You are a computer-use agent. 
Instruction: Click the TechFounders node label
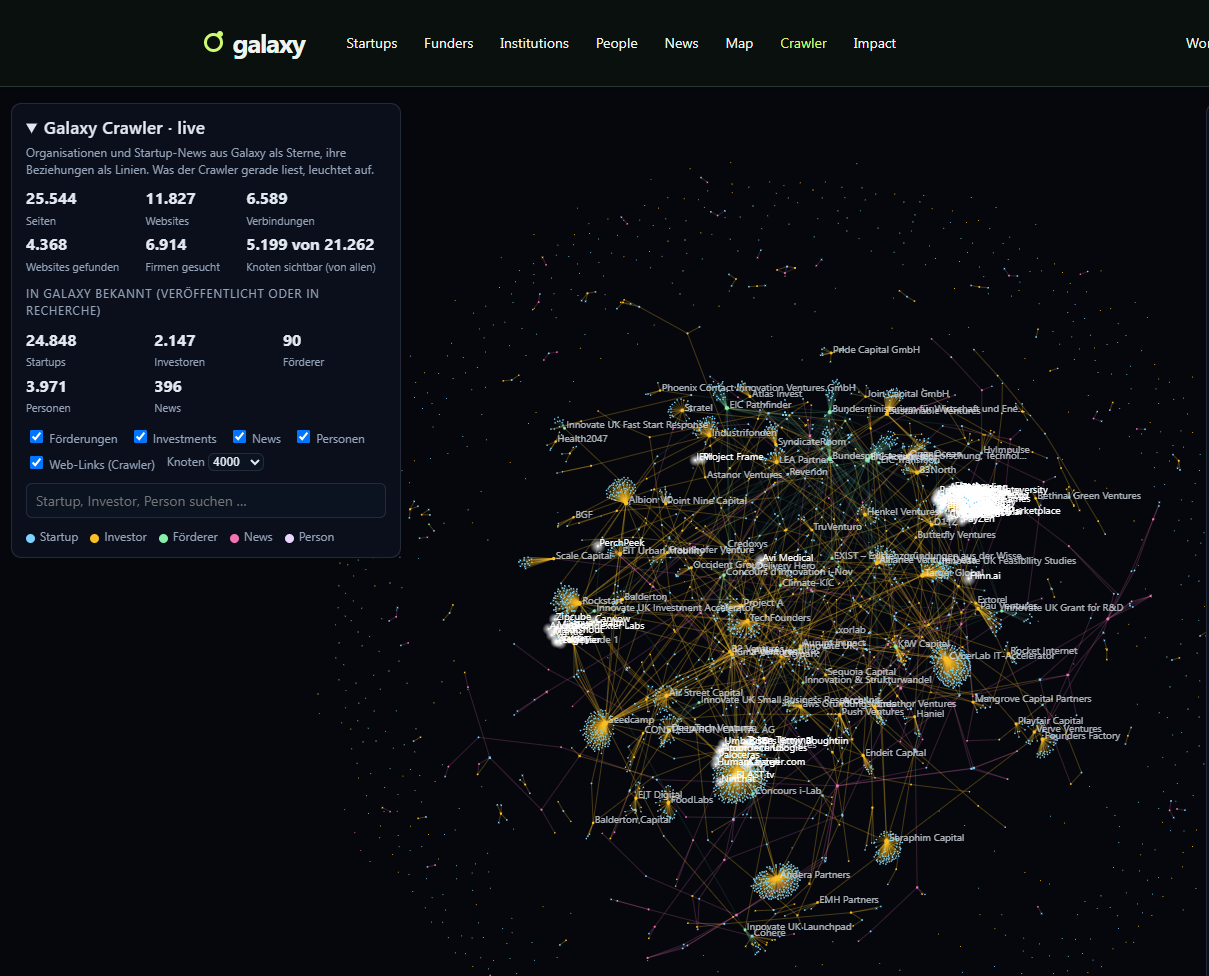780,618
